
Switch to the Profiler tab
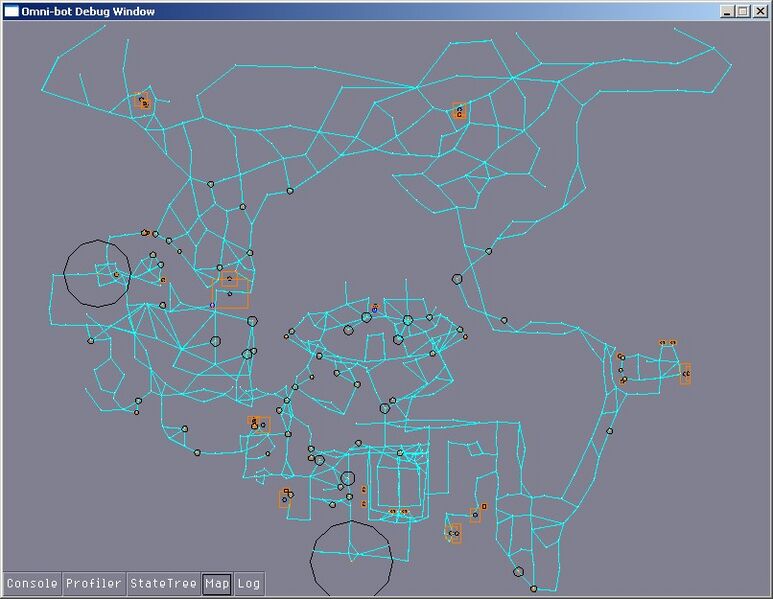click(x=94, y=584)
